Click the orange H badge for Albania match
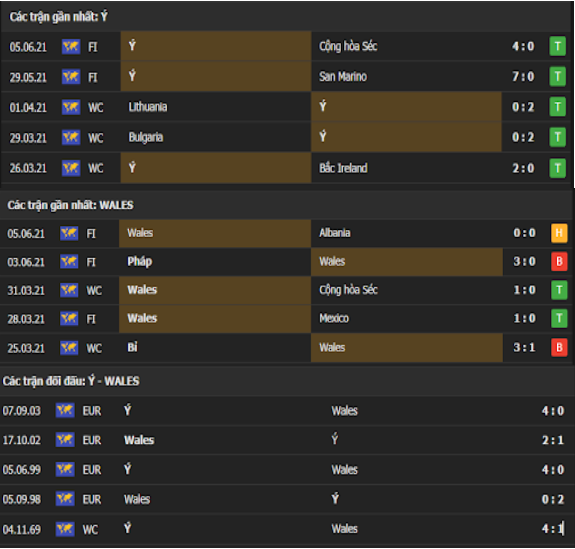 (559, 233)
